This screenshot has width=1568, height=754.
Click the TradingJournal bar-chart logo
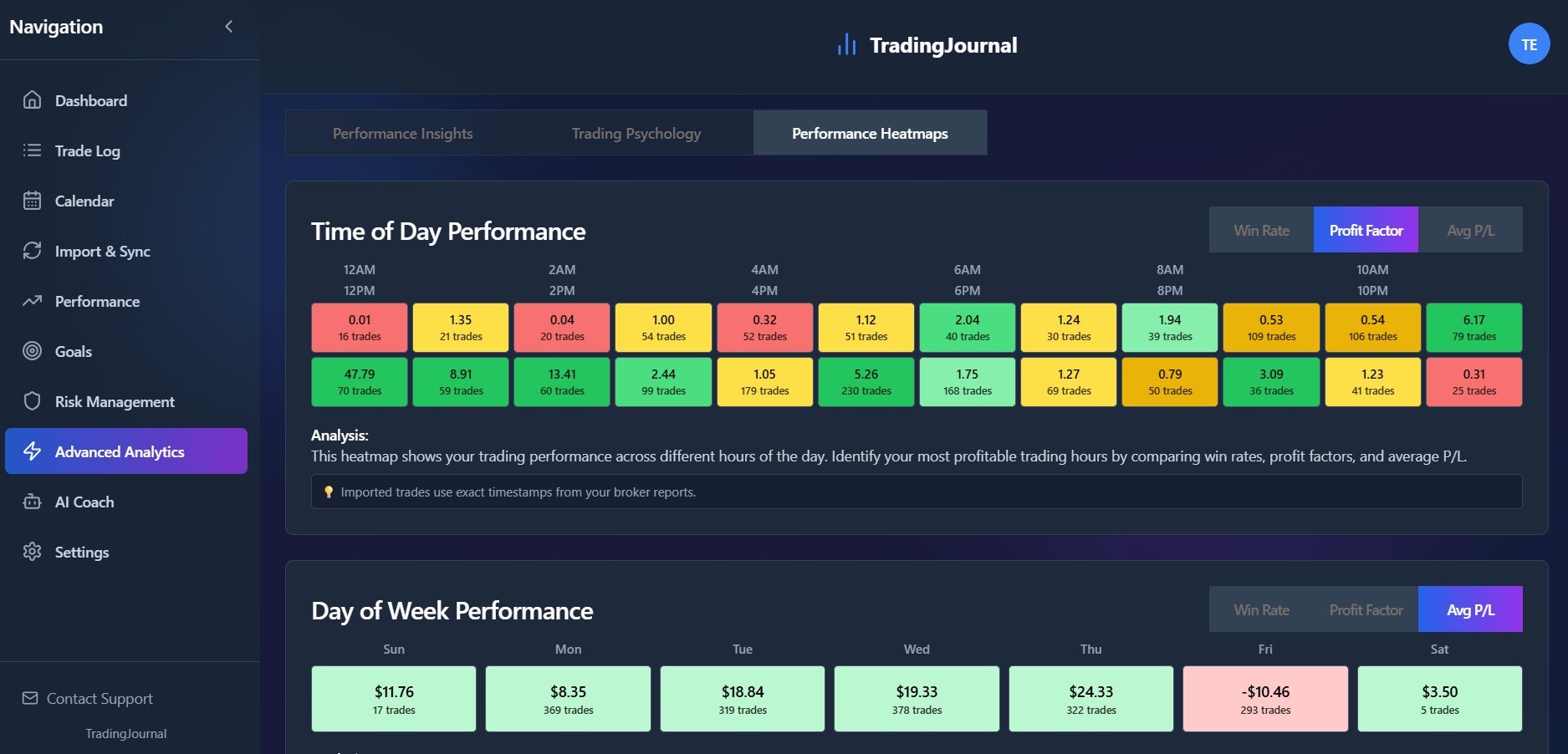(847, 43)
